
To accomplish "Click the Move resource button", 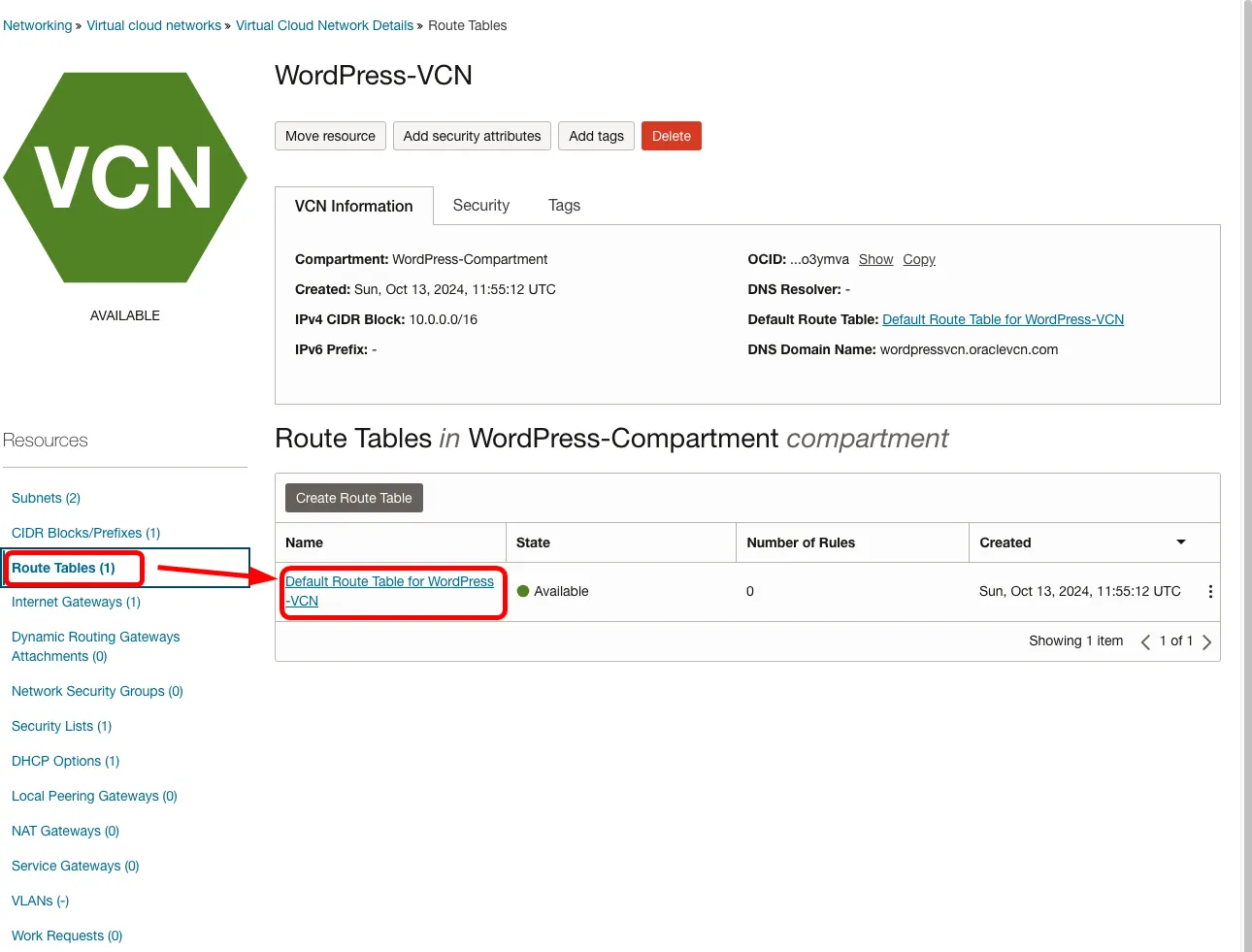I will 330,136.
